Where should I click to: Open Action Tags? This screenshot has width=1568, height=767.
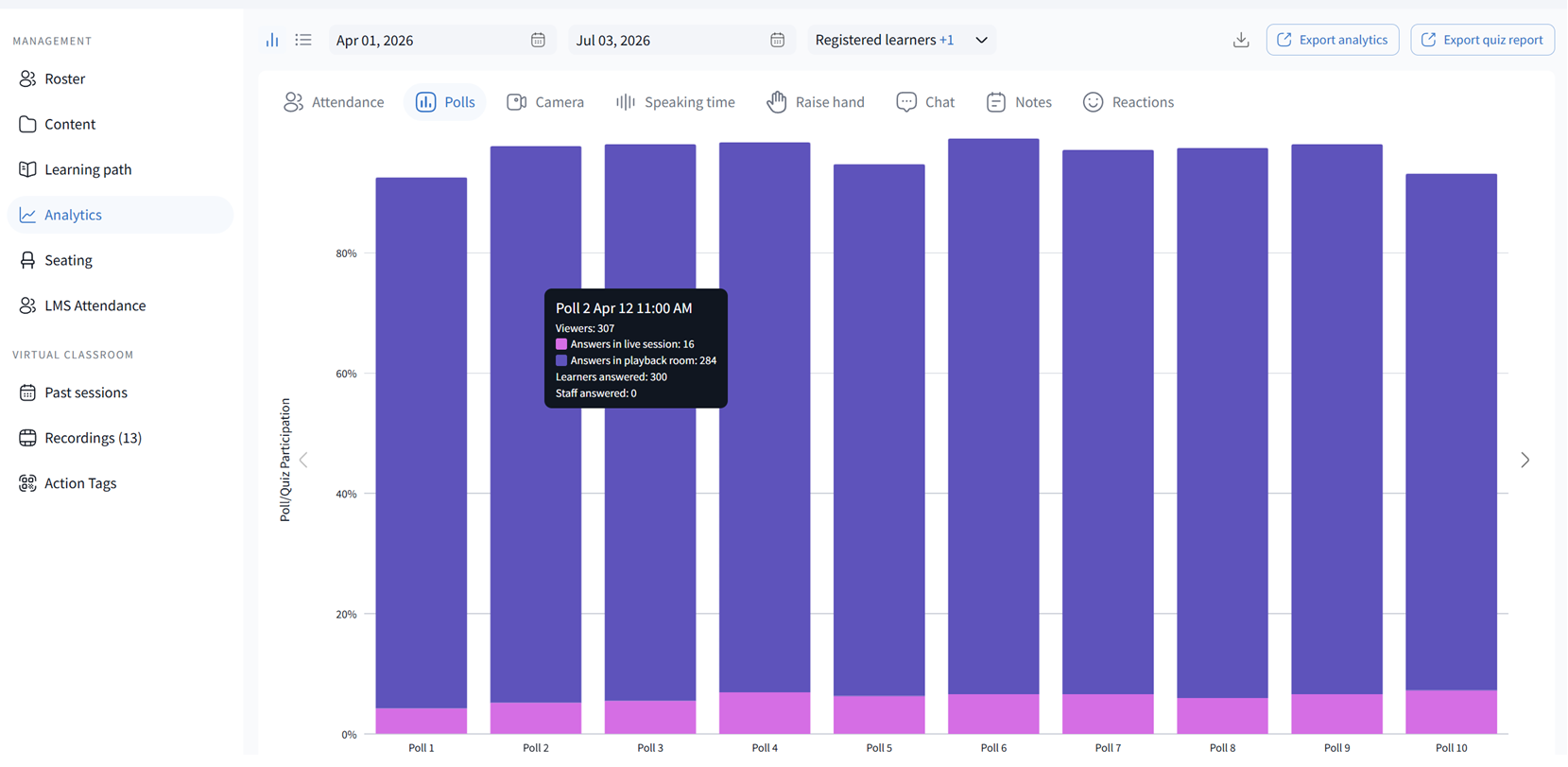pos(120,483)
